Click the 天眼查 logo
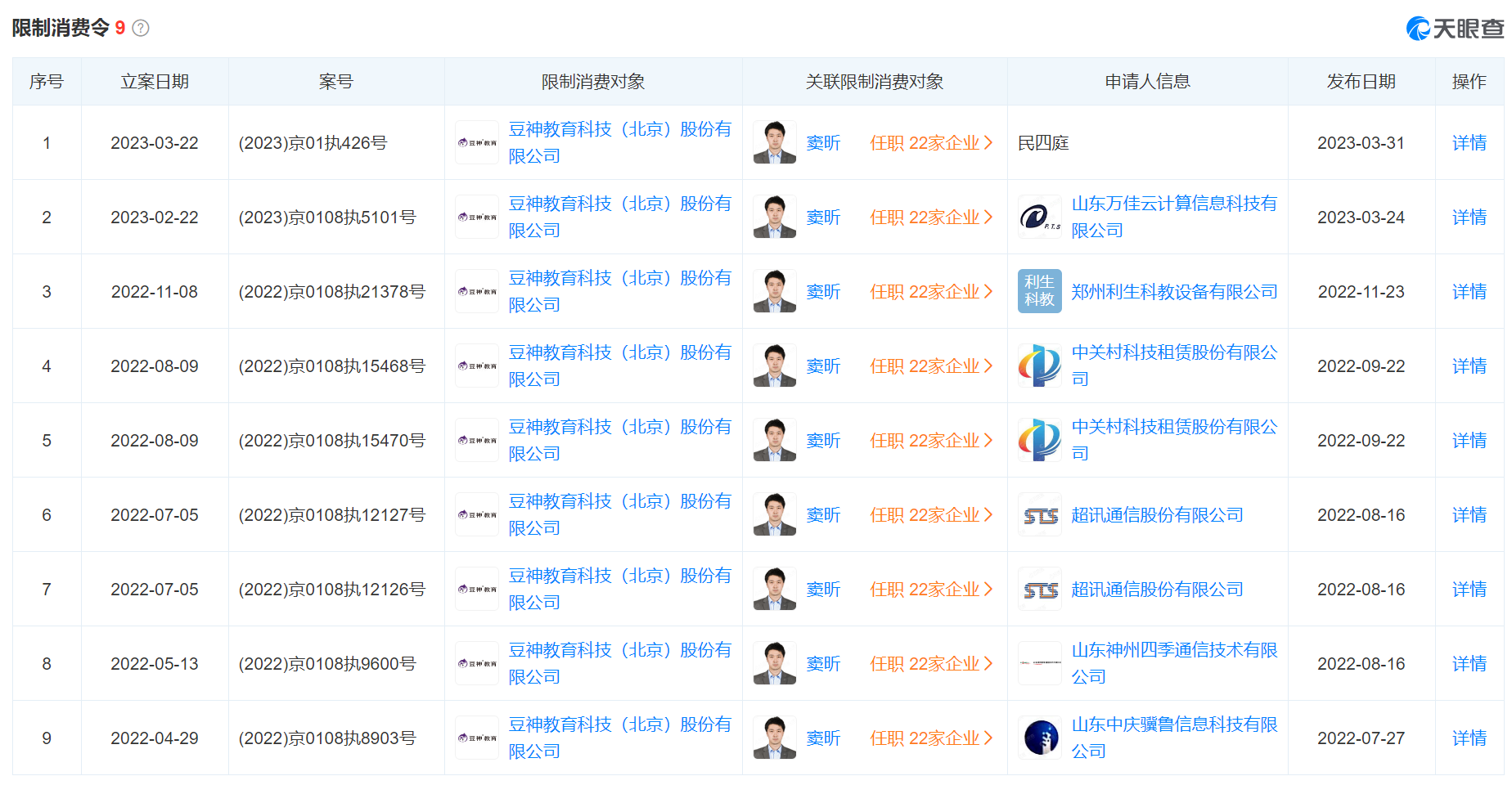Viewport: 1512px width, 785px height. point(1455,29)
